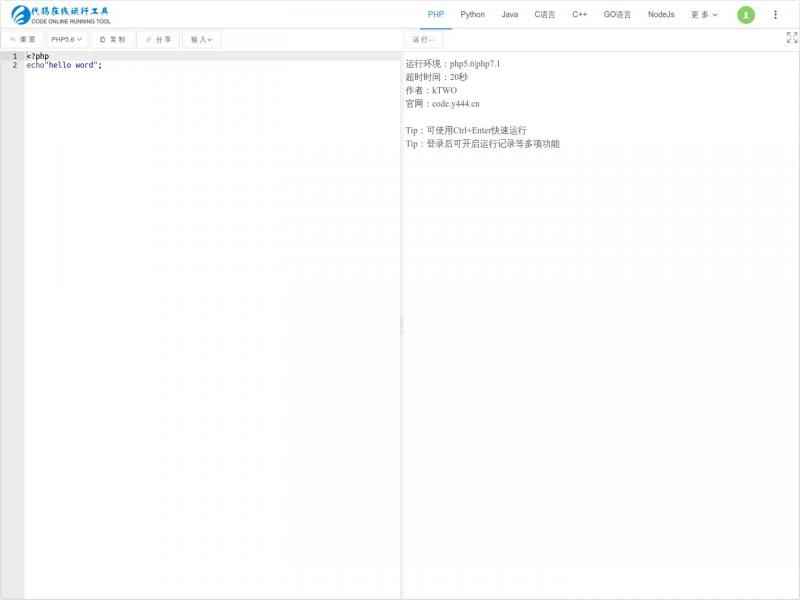Screen dimensions: 800x600
Task: Select the PHP language tab
Action: 436,14
